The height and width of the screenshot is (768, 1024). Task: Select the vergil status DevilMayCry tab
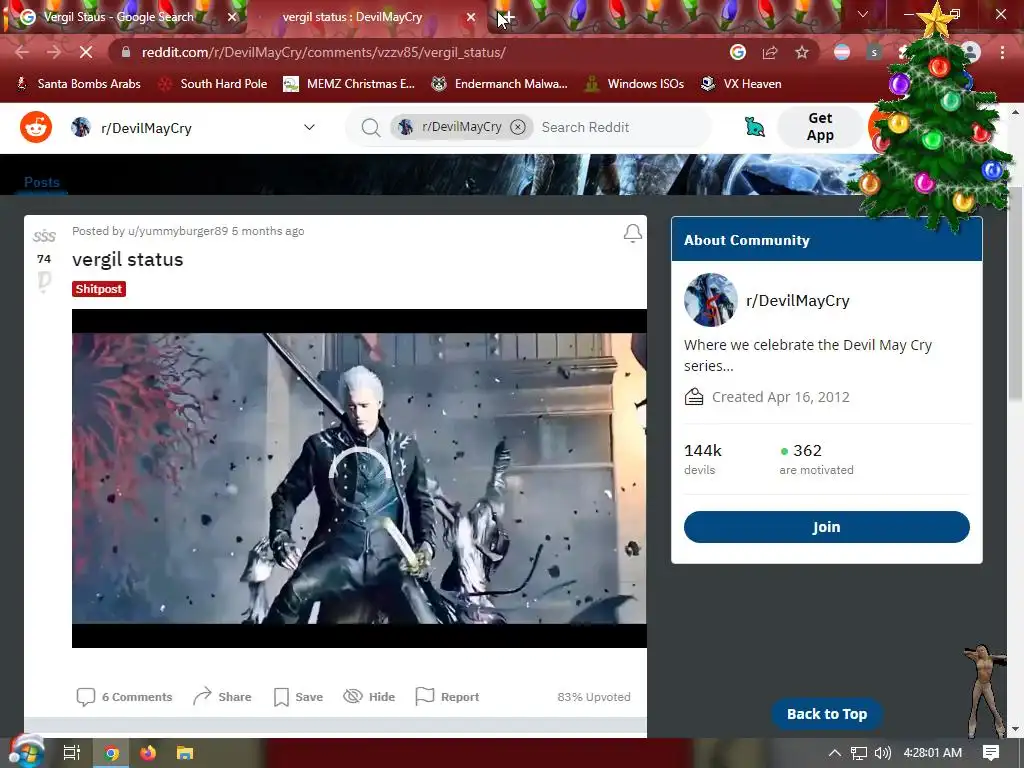pos(353,17)
